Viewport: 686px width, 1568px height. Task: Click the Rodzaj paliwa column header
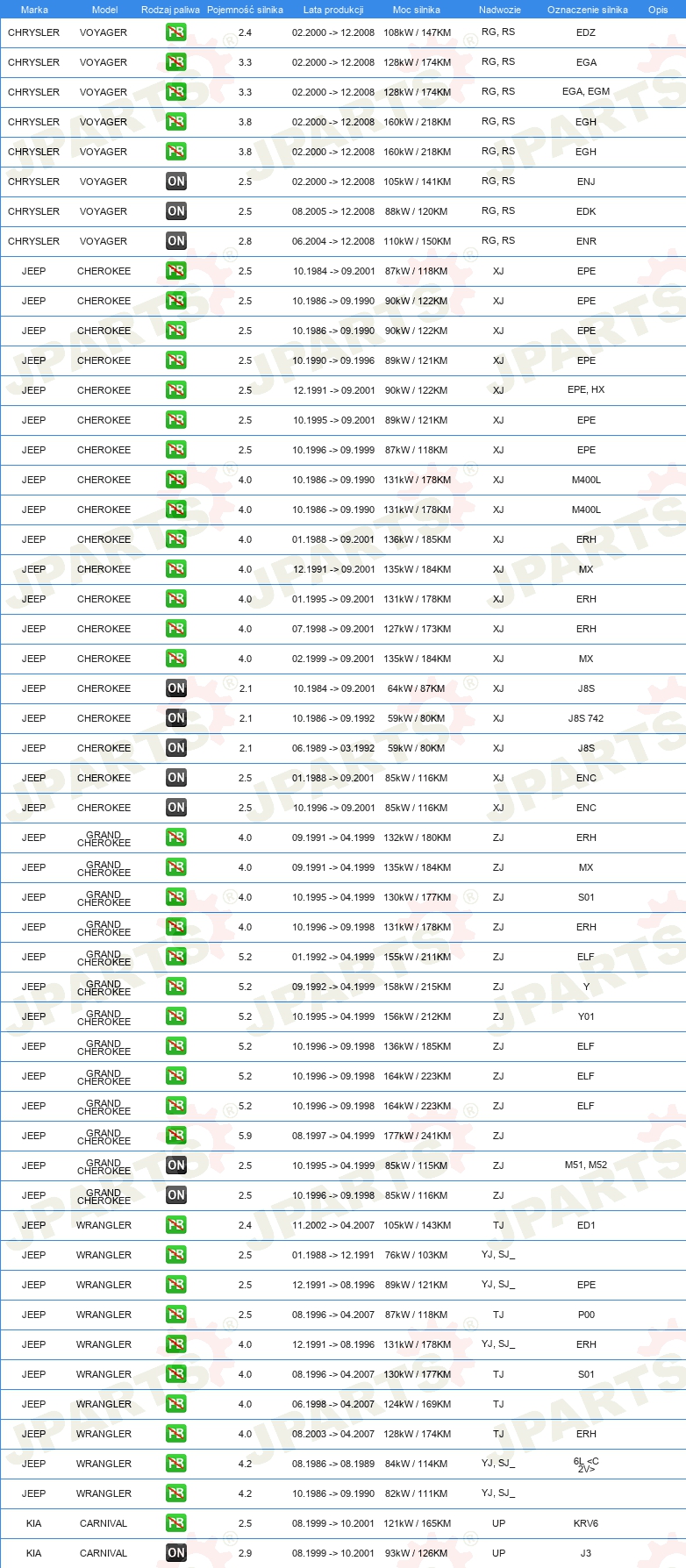(170, 10)
